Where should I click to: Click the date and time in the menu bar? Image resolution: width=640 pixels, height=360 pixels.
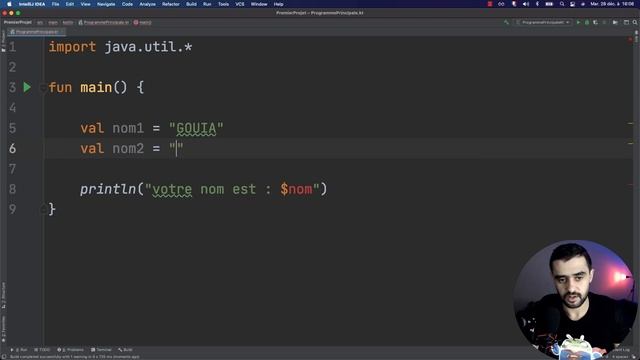pos(612,4)
